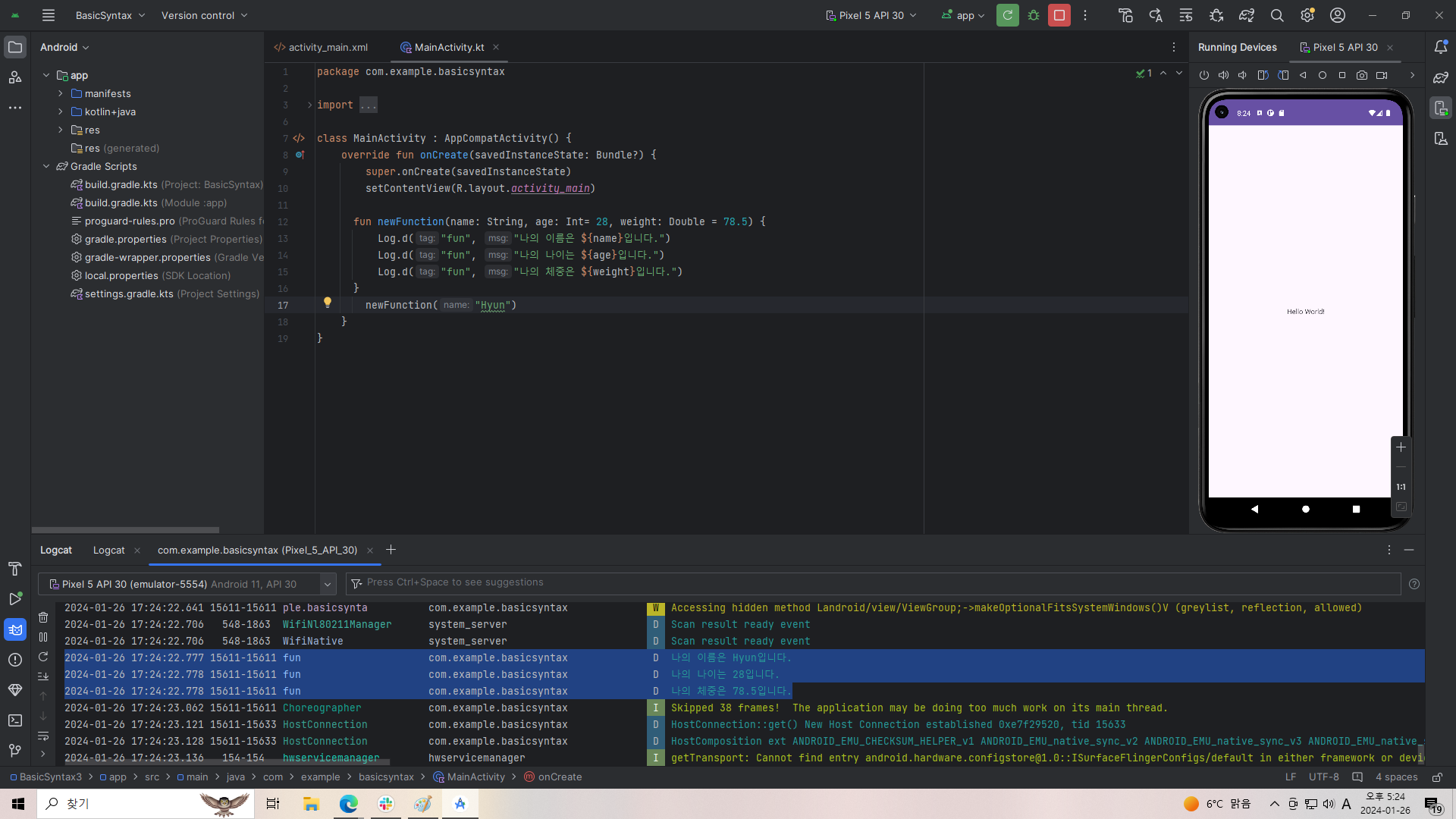
Task: Open Terminal tool window icon
Action: tap(15, 720)
